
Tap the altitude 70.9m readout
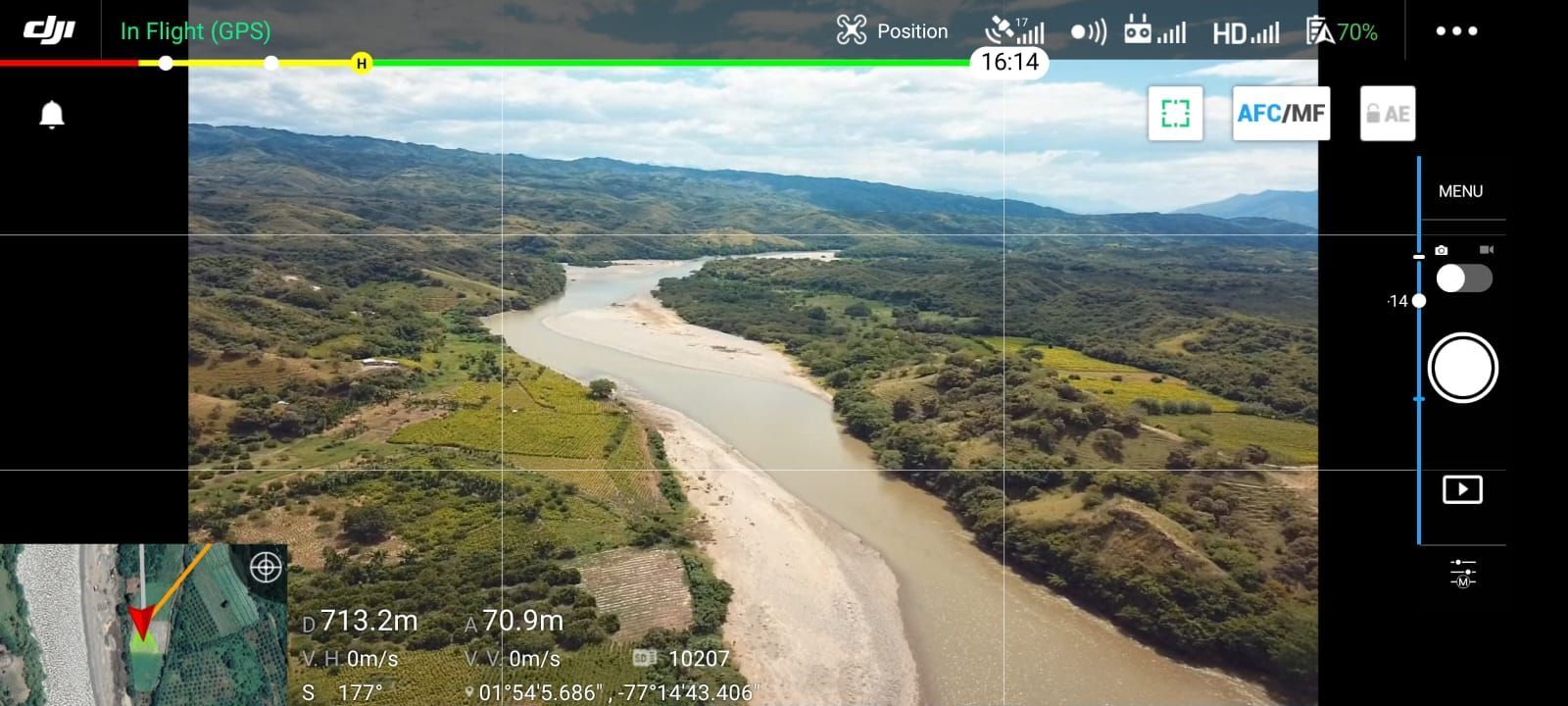click(514, 621)
